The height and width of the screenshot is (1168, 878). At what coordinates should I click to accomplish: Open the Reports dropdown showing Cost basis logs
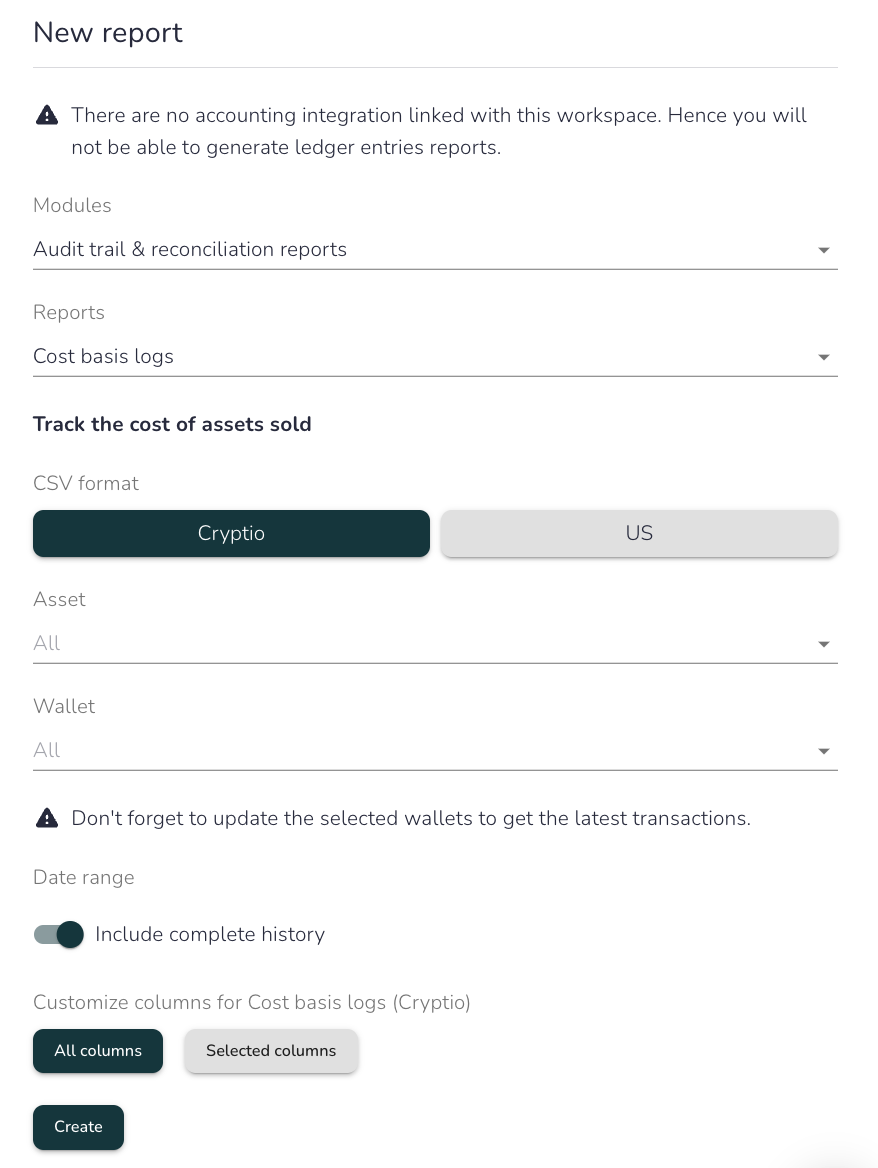coord(436,357)
